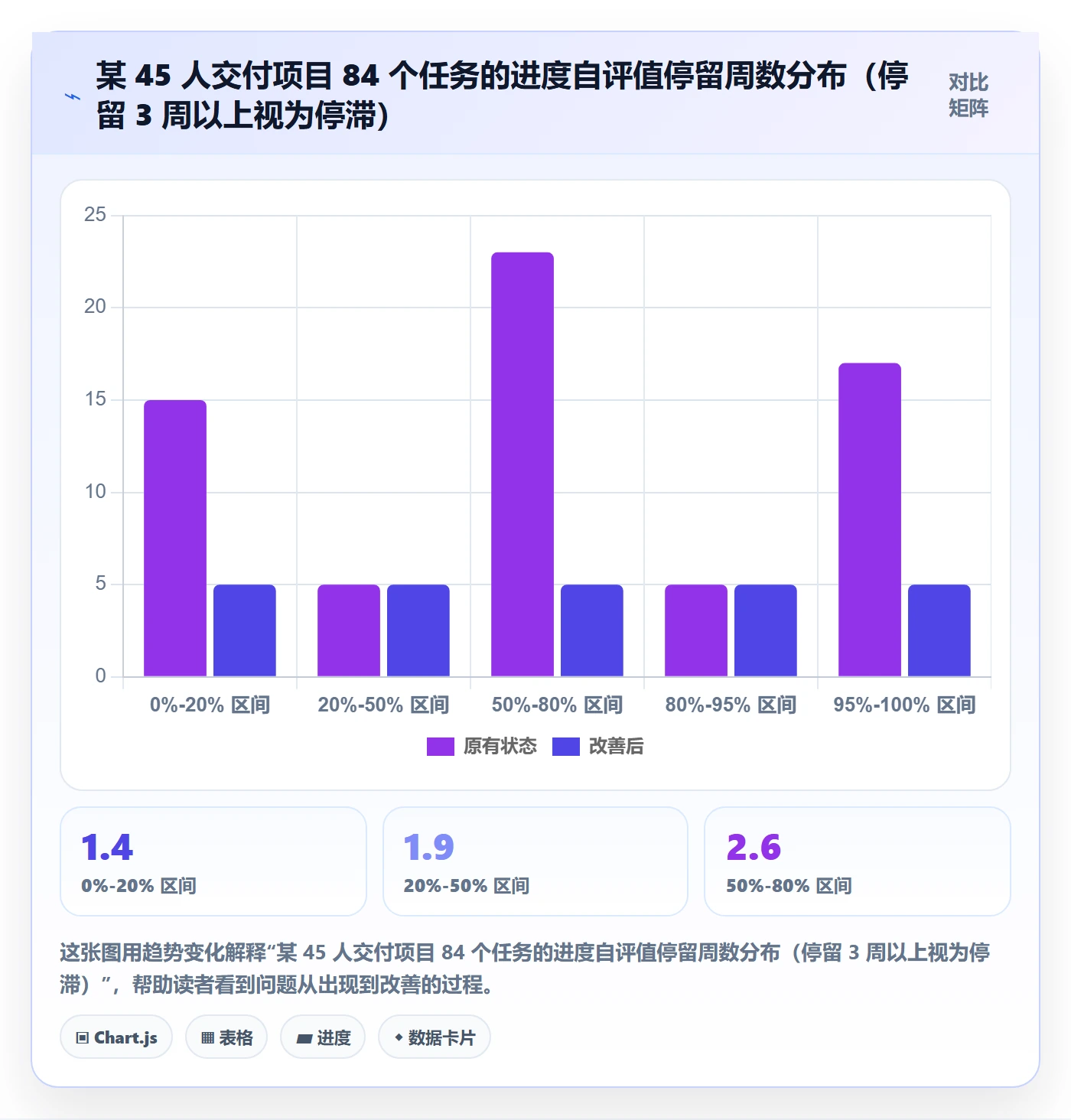This screenshot has height=1120, width=1071.
Task: Click the tallest purple bar in 50%-80% 区间
Action: (x=522, y=464)
